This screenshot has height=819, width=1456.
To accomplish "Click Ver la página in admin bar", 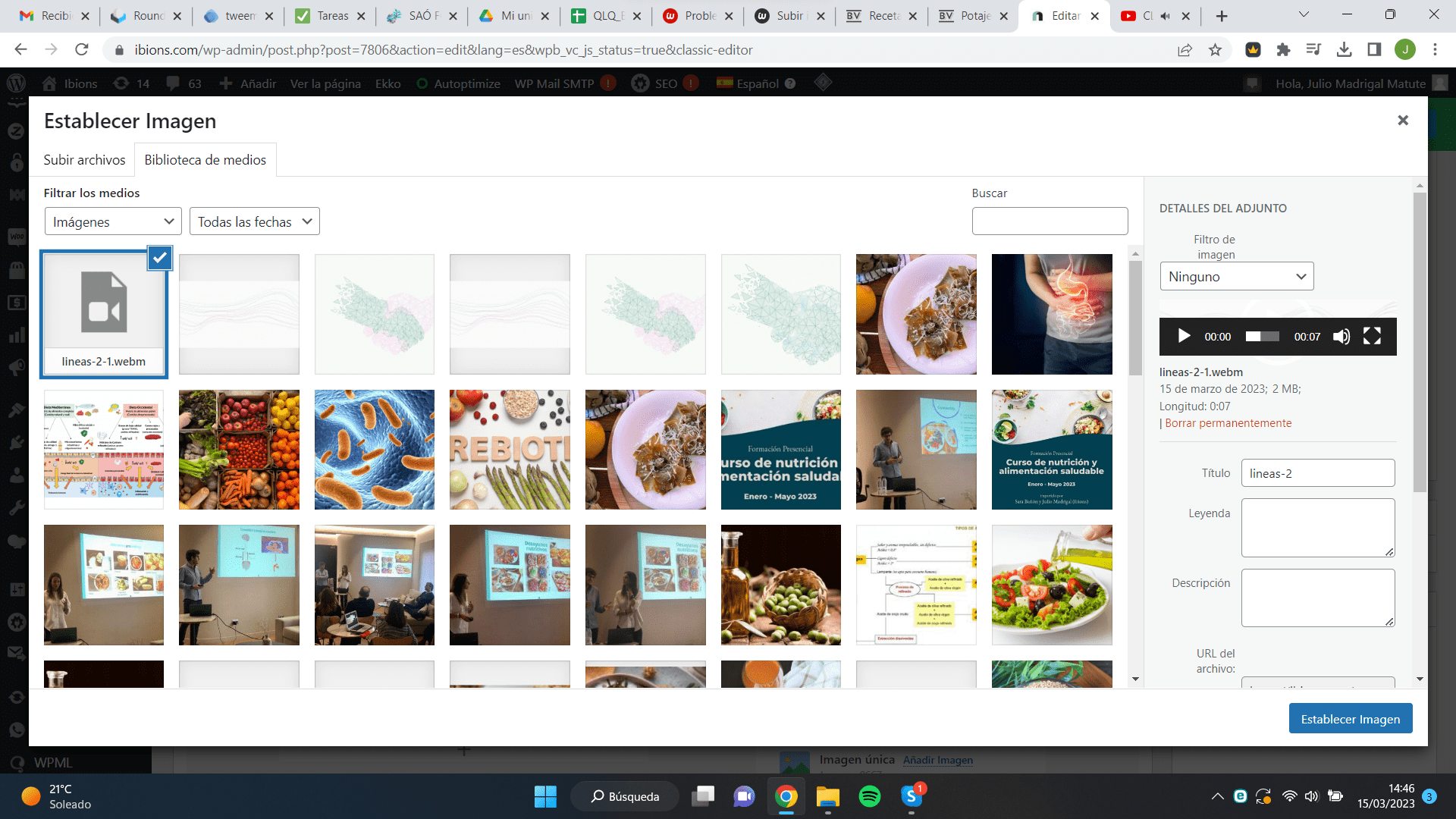I will (325, 83).
